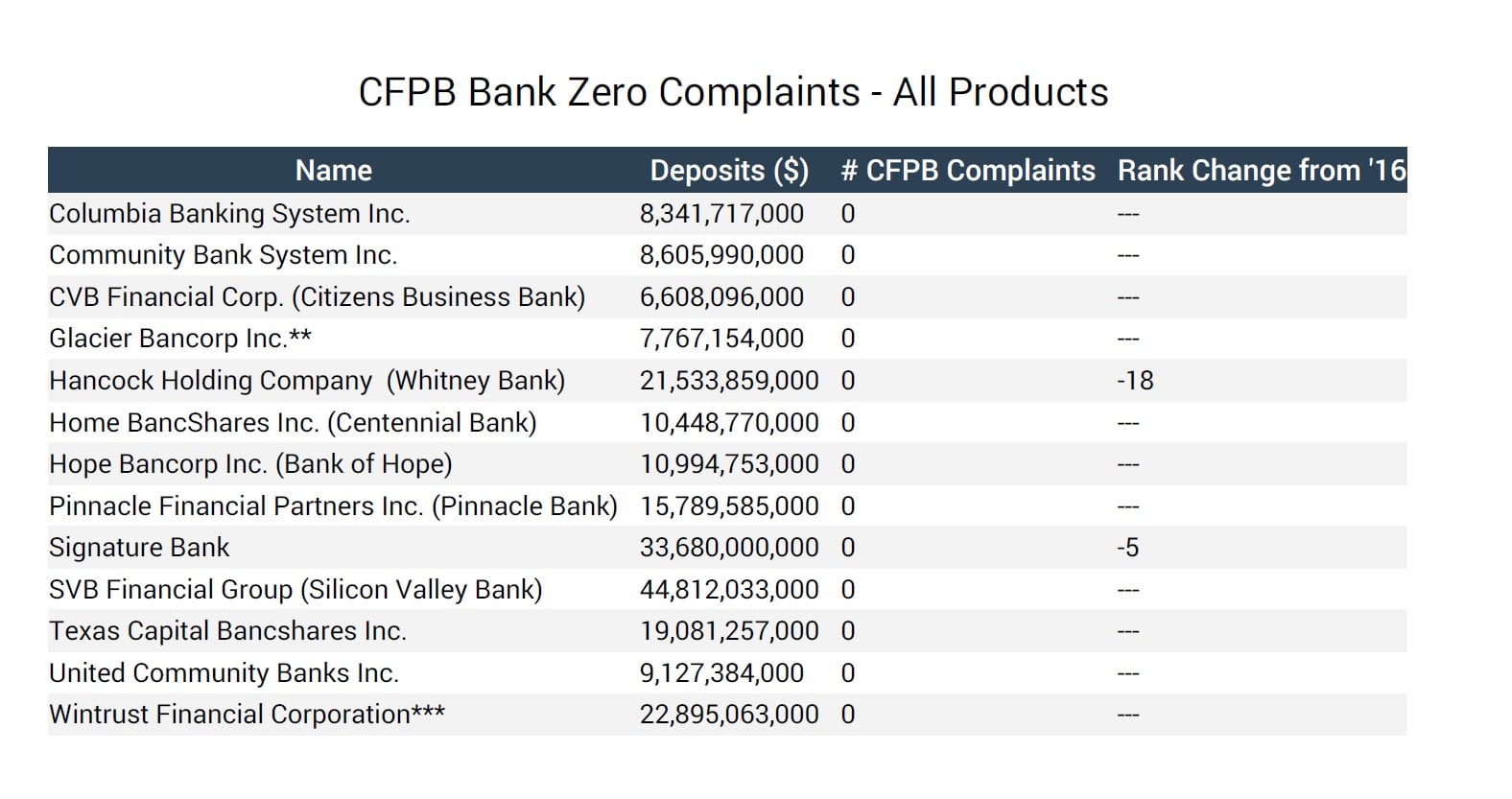Click the -5 rank change for Signature Bank
This screenshot has height=799, width=1512.
(1127, 548)
